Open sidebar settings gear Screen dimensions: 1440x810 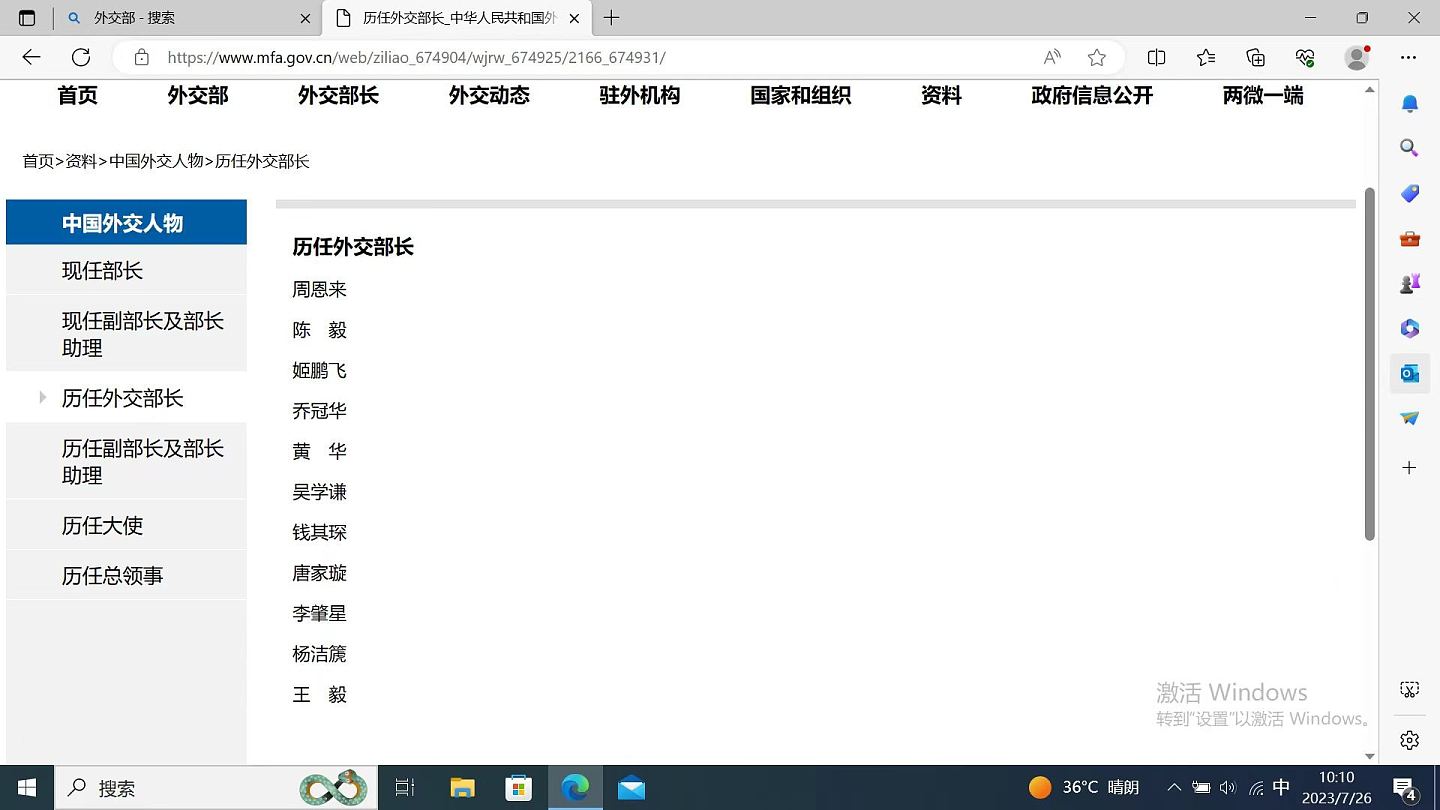point(1409,740)
